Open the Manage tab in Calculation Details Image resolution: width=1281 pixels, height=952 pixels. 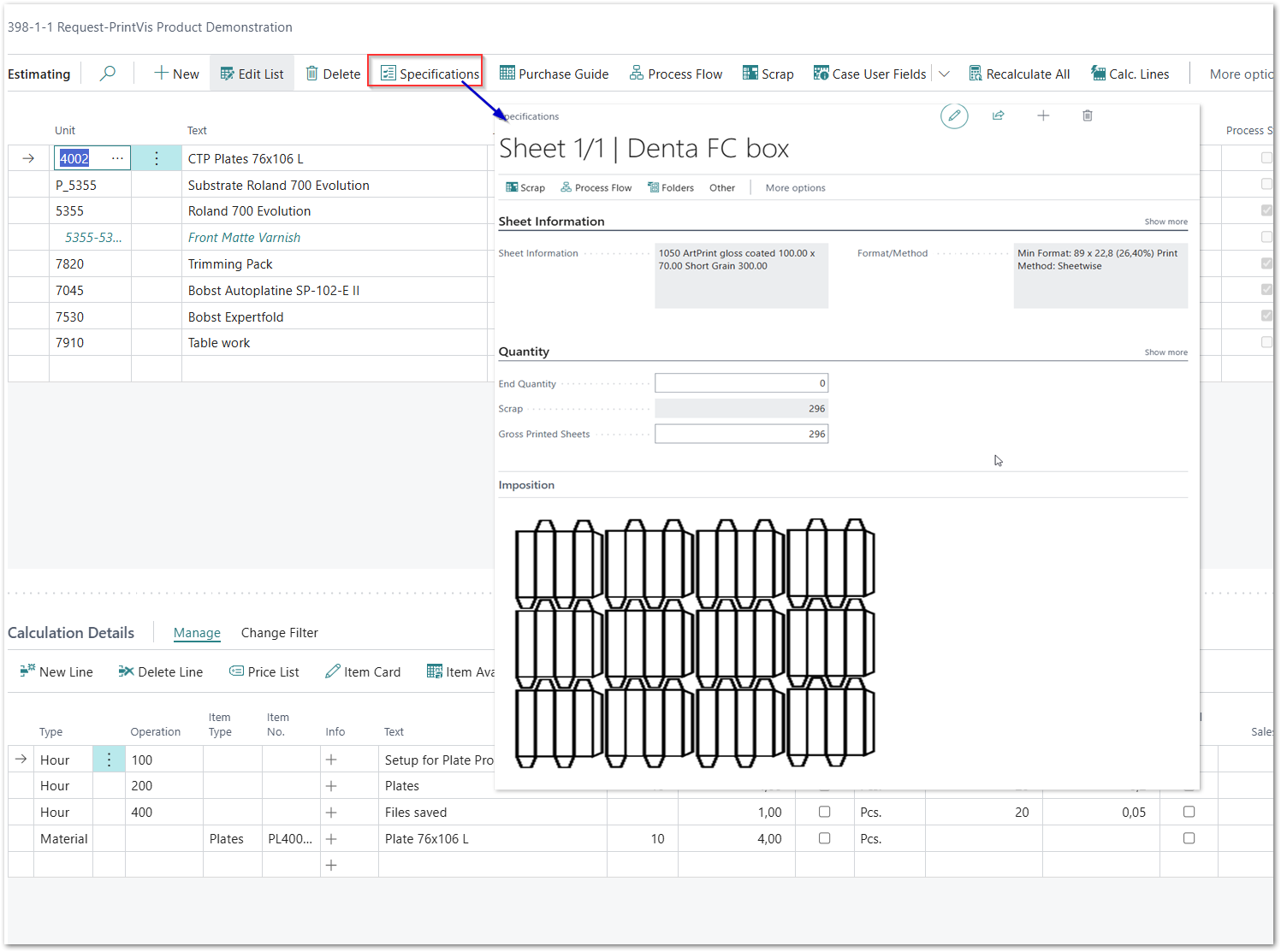tap(197, 633)
